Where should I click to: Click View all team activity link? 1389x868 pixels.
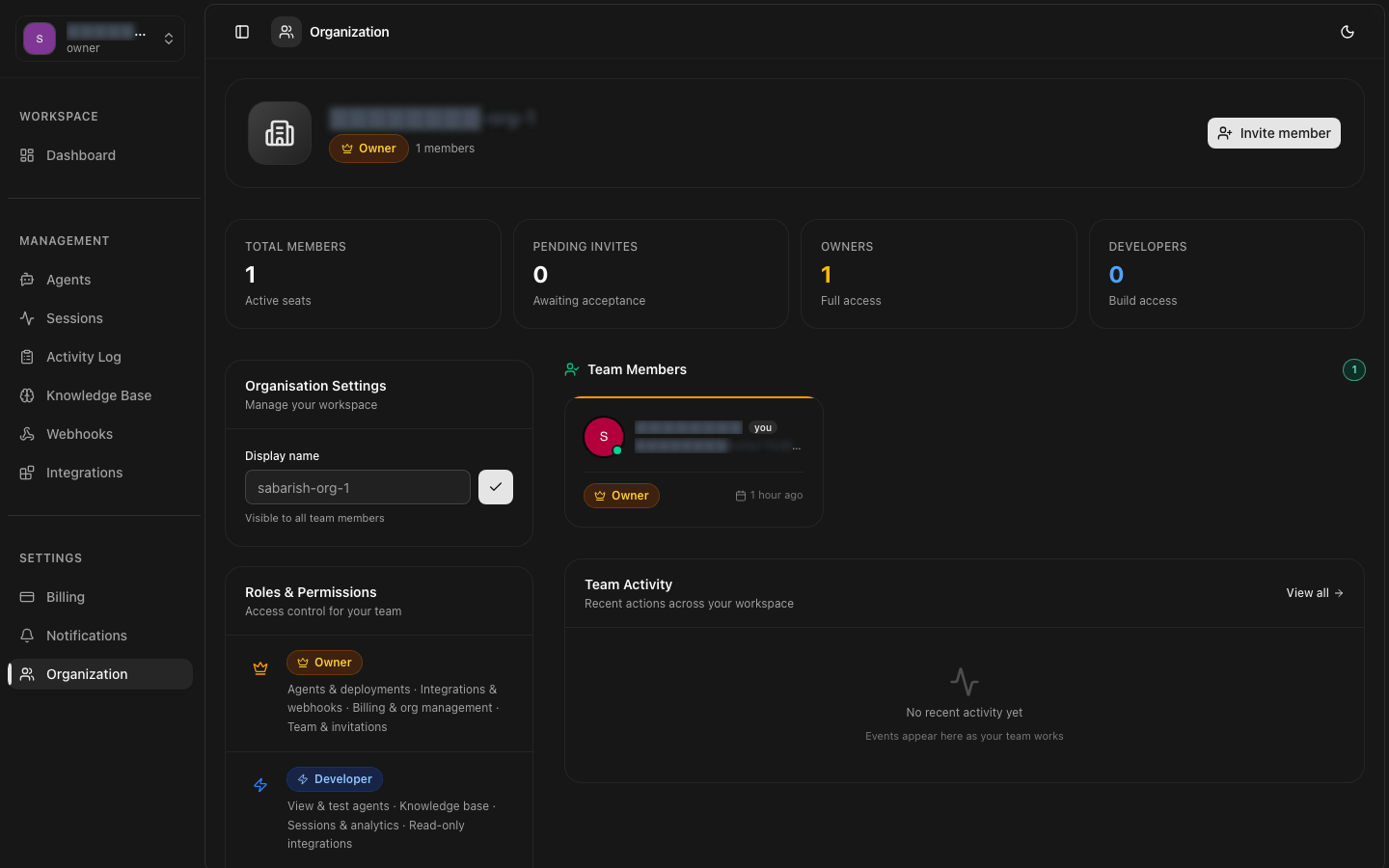[1315, 593]
